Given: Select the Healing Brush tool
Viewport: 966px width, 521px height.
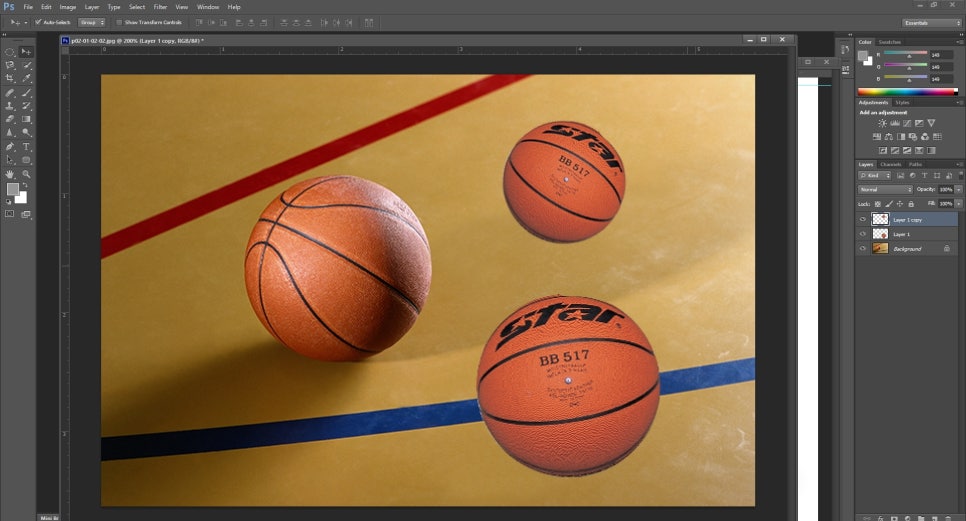Looking at the screenshot, I should coord(10,93).
